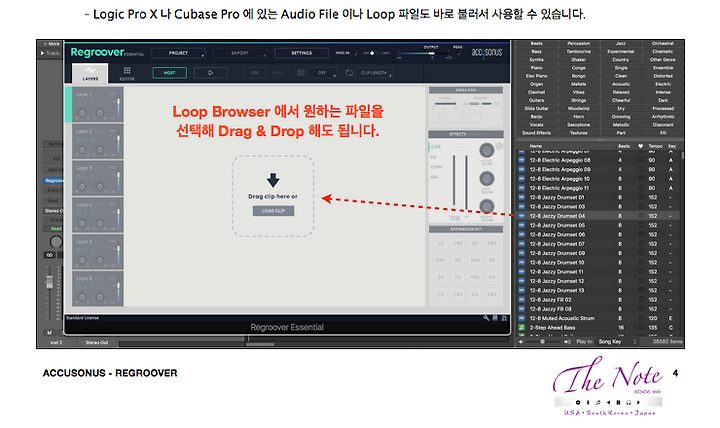Click the favorites heart column header
720x428 pixels.
[641, 146]
